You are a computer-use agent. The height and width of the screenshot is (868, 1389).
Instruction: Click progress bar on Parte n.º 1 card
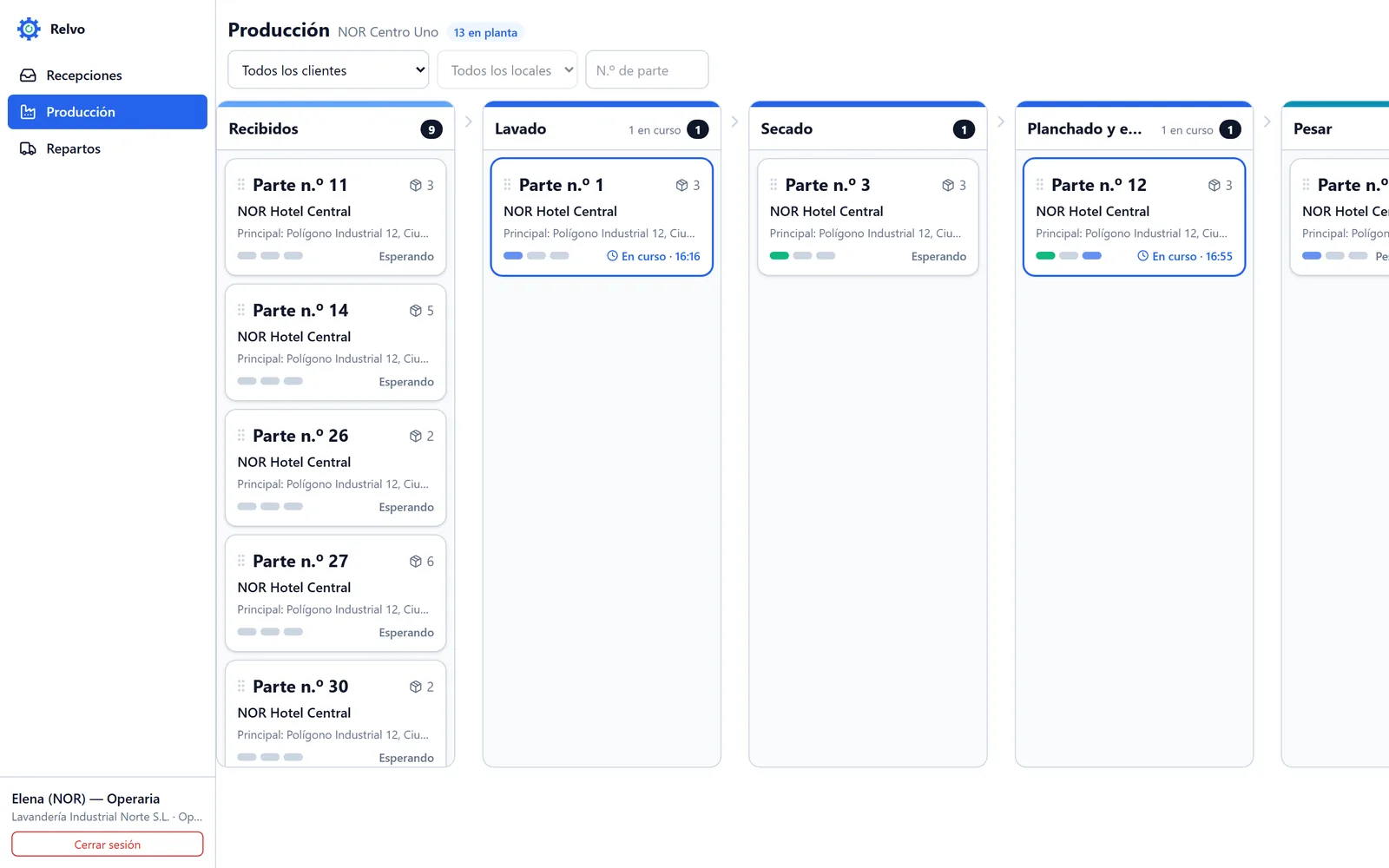[x=537, y=256]
